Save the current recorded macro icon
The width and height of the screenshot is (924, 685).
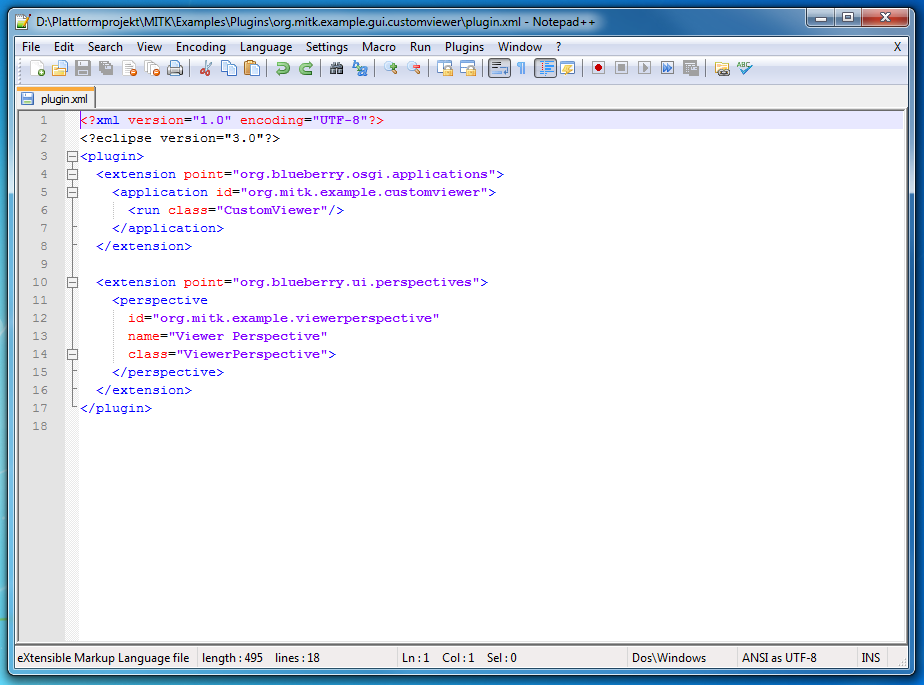[691, 68]
